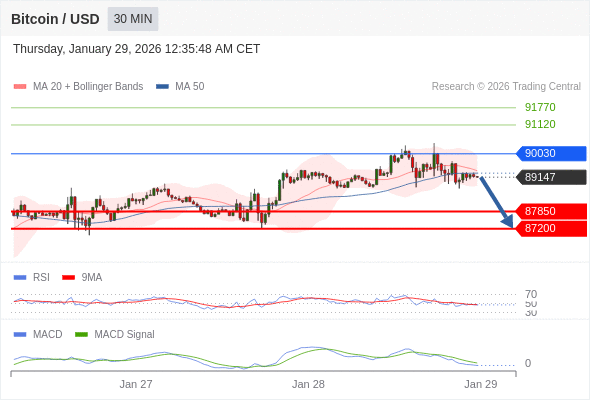Image resolution: width=590 pixels, height=400 pixels.
Task: Click the MACD Signal legend label
Action: pyautogui.click(x=125, y=335)
